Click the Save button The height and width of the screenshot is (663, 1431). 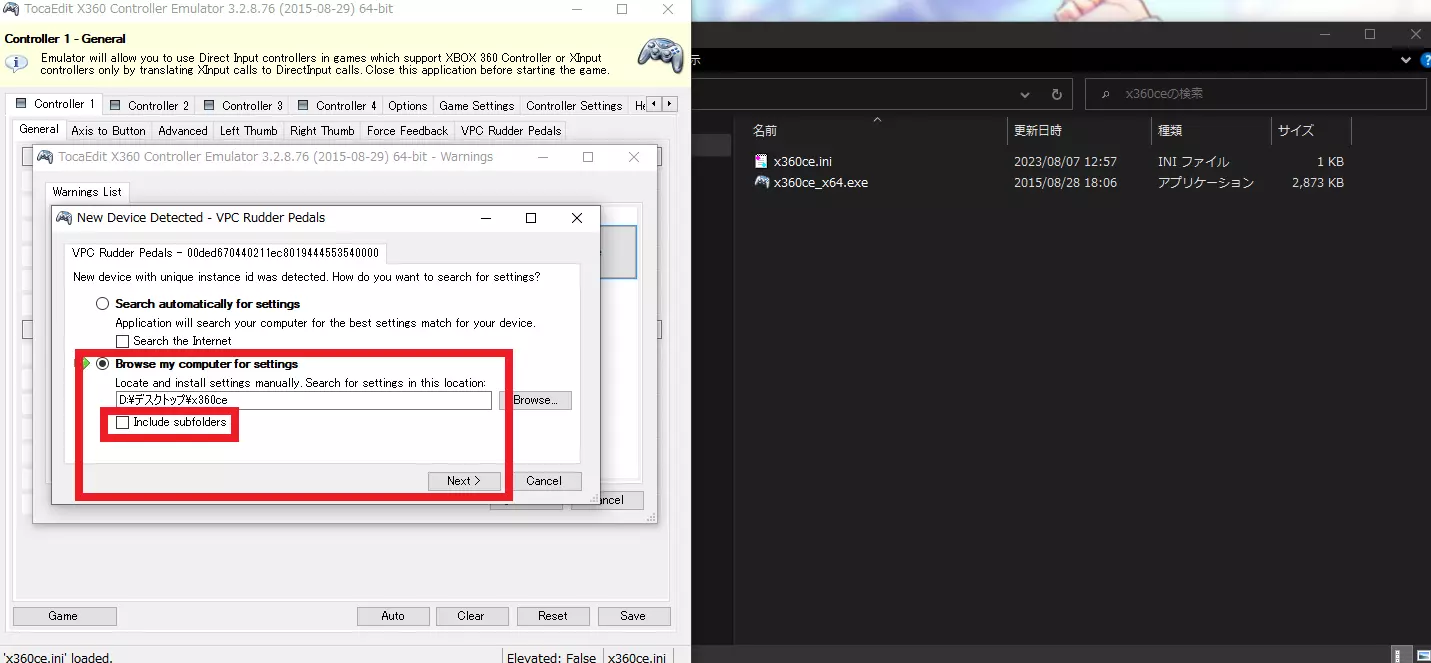(x=633, y=616)
